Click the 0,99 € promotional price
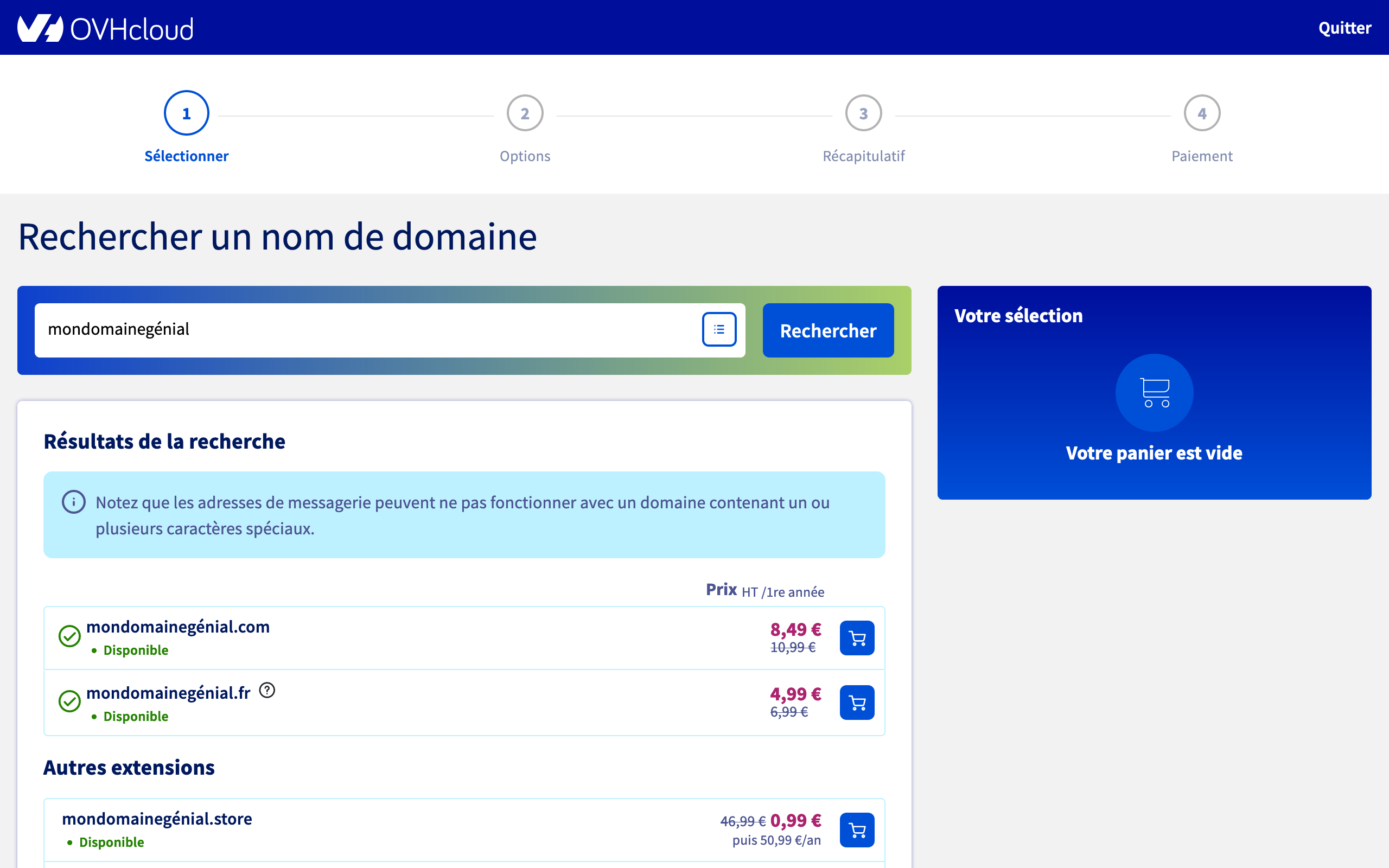This screenshot has width=1389, height=868. coord(795,820)
